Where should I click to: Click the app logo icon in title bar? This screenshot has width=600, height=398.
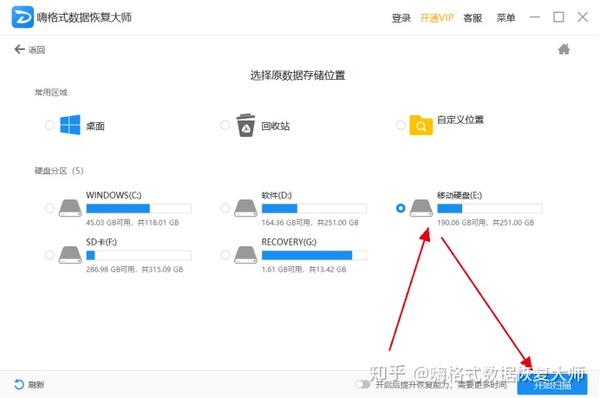pos(23,17)
